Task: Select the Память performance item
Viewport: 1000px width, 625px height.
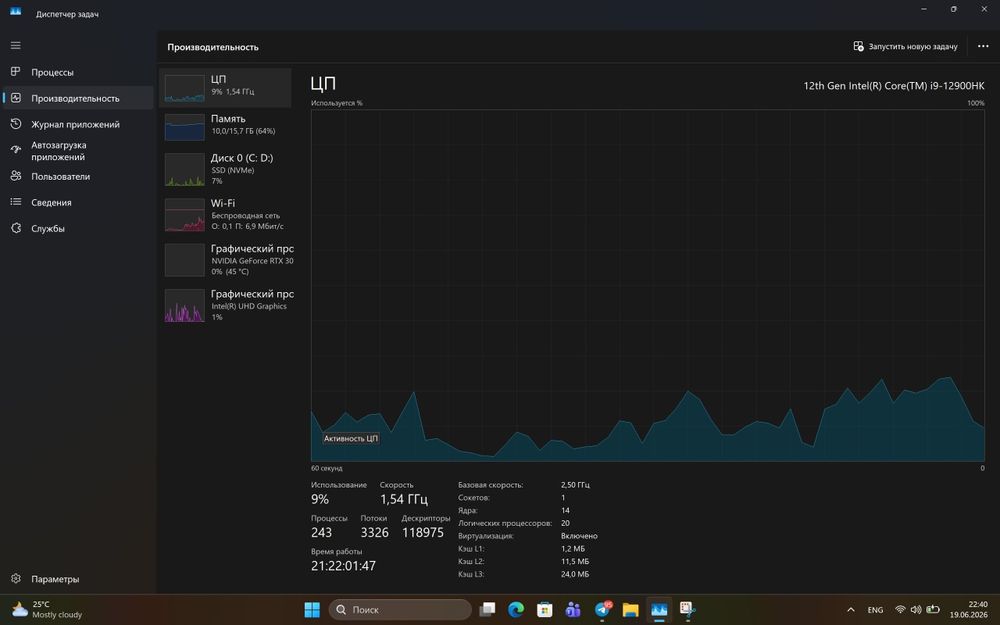Action: 225,126
